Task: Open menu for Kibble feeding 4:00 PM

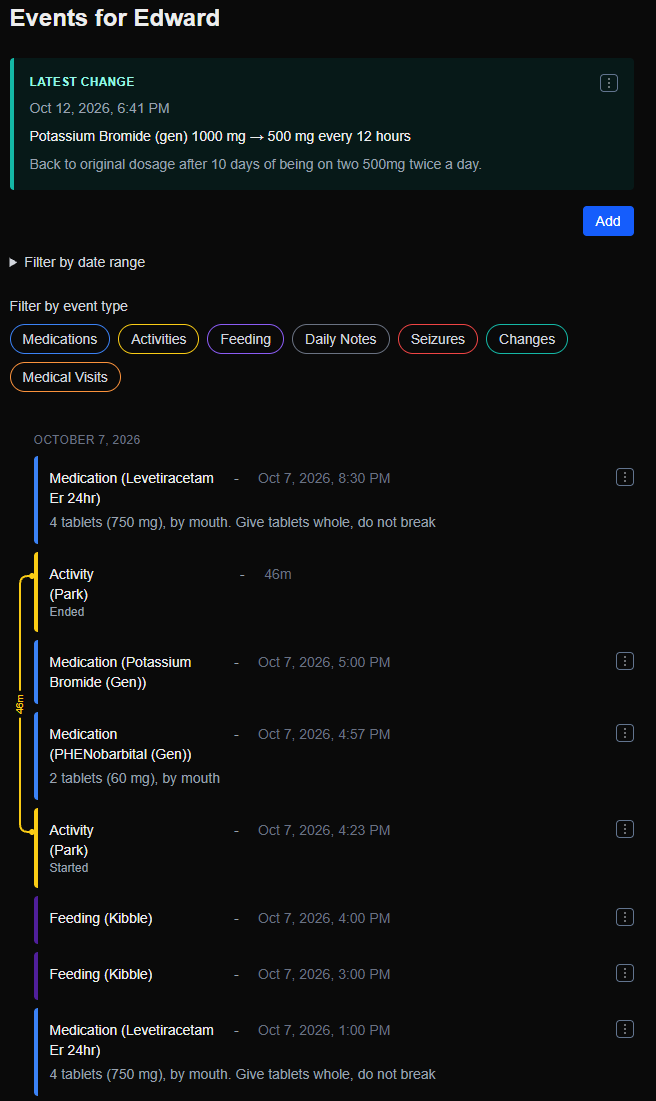Action: [625, 917]
